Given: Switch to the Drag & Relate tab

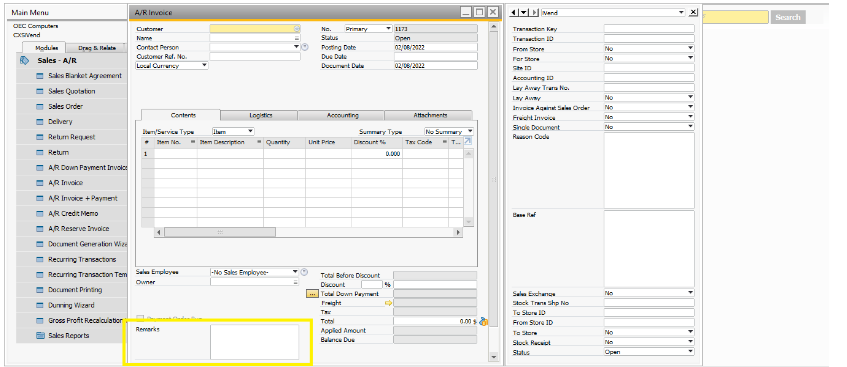Looking at the screenshot, I should [97, 48].
